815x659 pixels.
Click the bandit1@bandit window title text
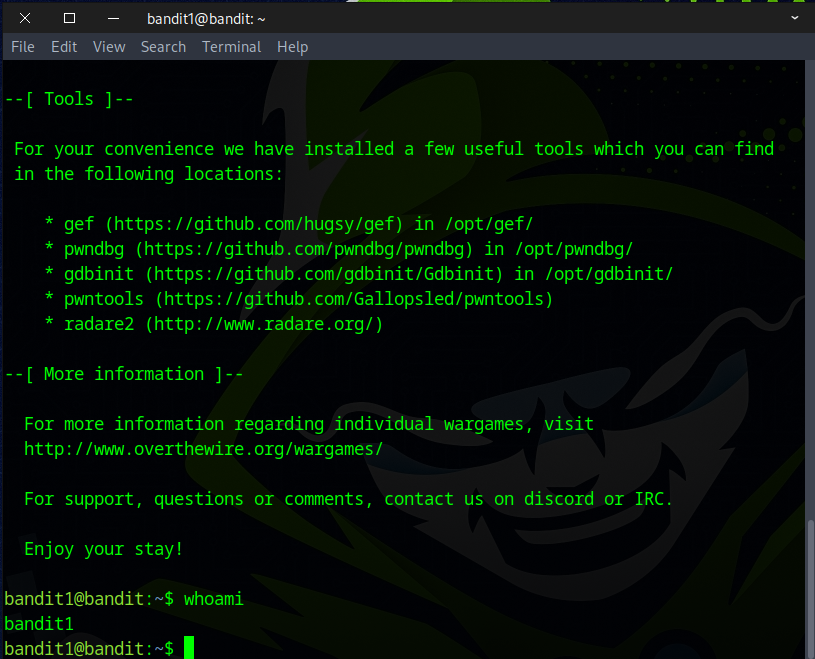(x=205, y=18)
